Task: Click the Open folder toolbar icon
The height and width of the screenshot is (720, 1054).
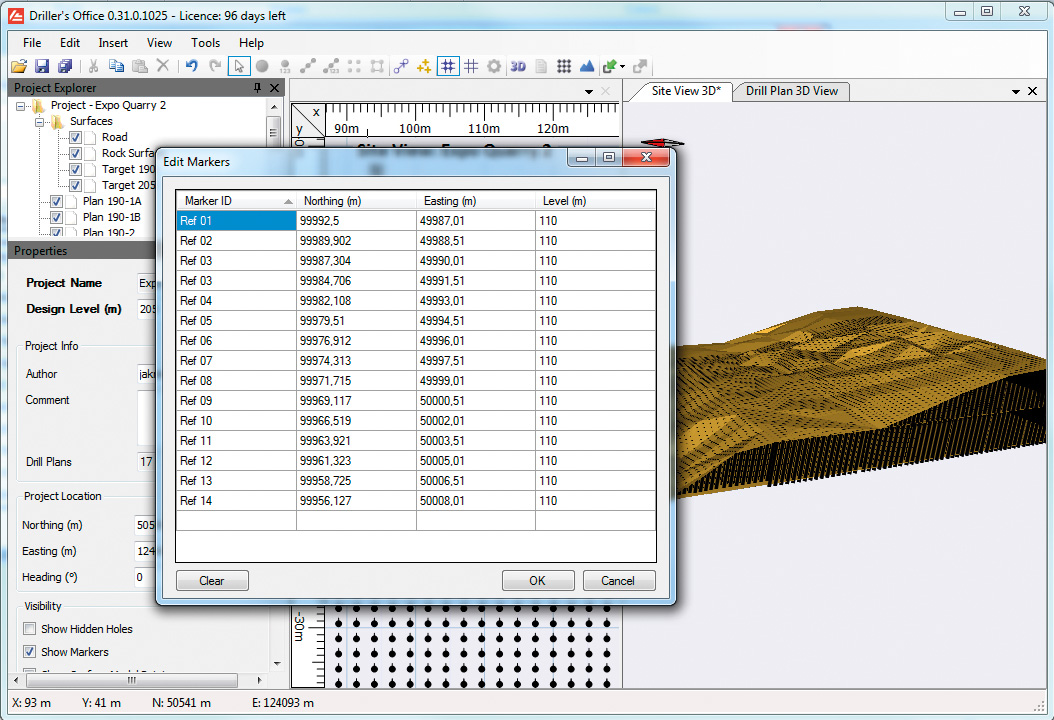Action: (x=19, y=66)
